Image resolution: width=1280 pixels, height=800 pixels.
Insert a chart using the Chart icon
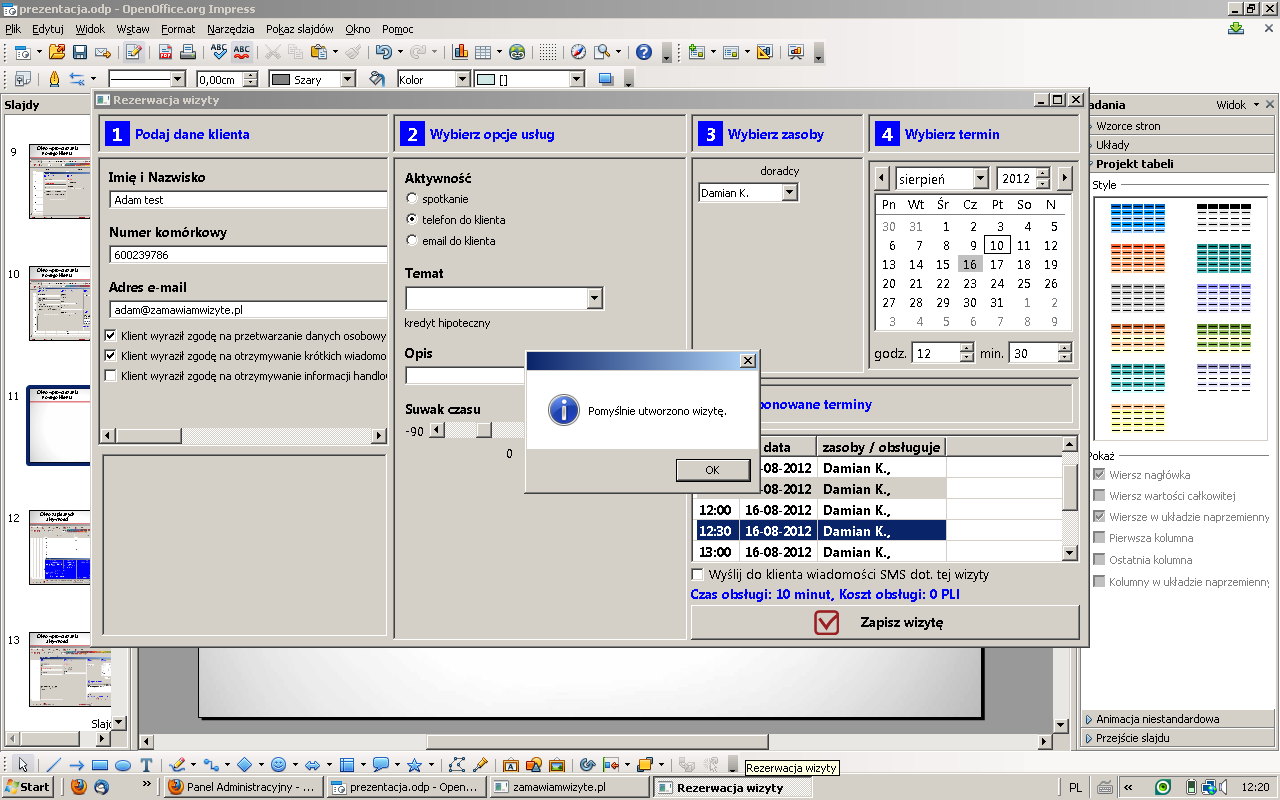click(460, 52)
